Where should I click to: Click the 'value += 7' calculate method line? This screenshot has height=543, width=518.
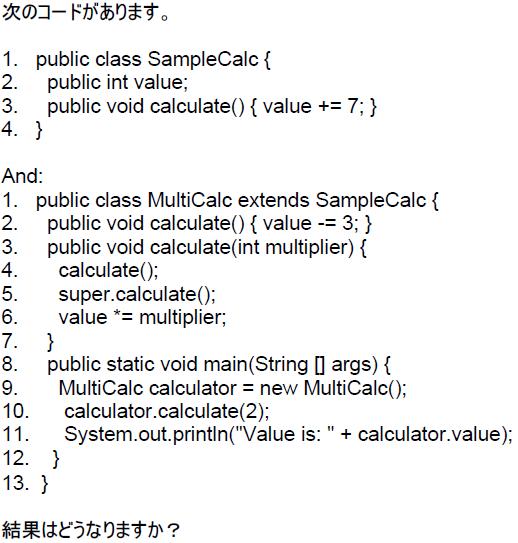[189, 106]
